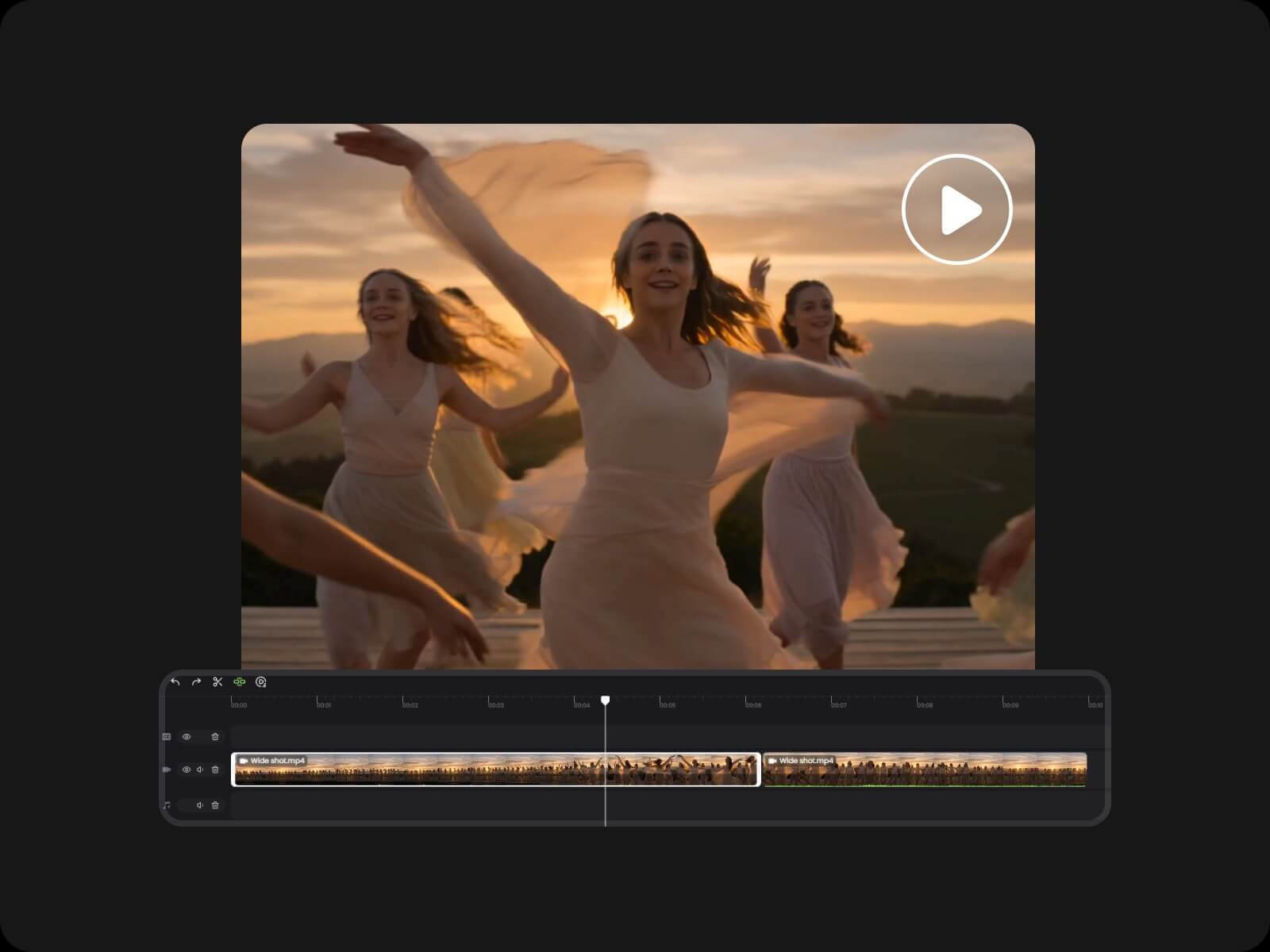Viewport: 1270px width, 952px height.
Task: Click the audio track music note icon
Action: [x=167, y=805]
